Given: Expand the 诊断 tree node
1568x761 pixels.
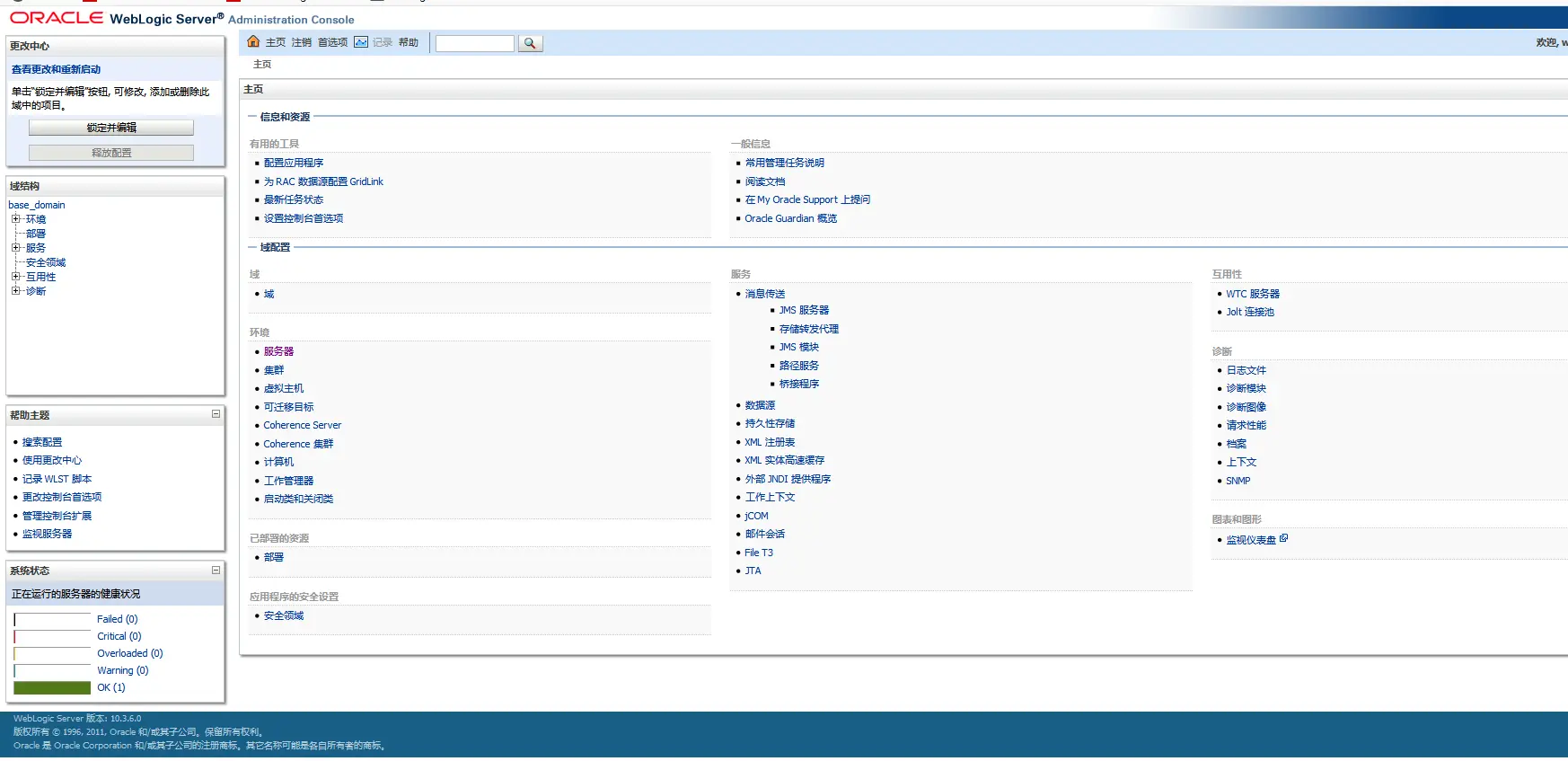Looking at the screenshot, I should tap(15, 290).
